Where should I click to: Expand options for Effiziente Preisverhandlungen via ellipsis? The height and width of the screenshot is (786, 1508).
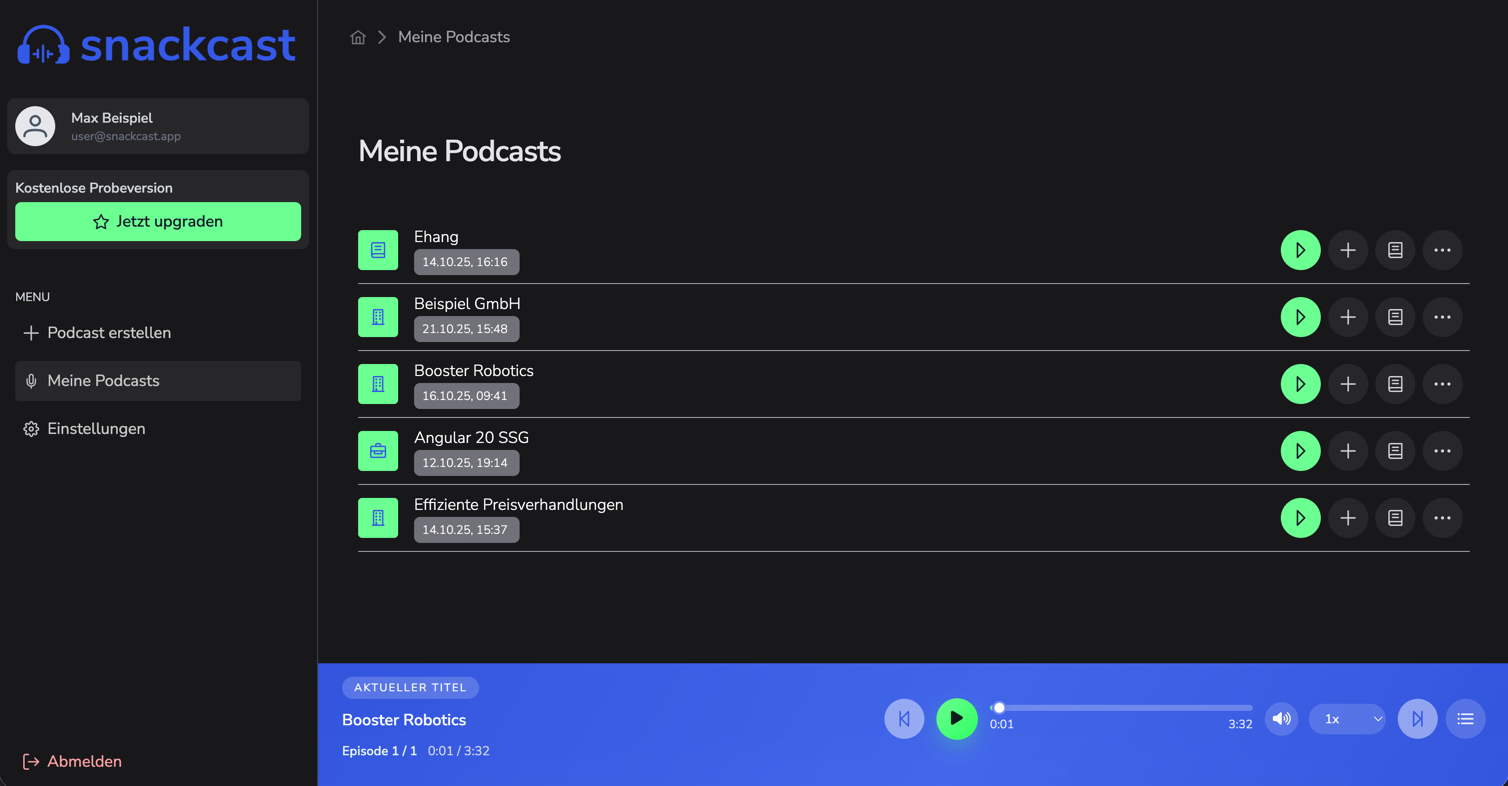1442,518
